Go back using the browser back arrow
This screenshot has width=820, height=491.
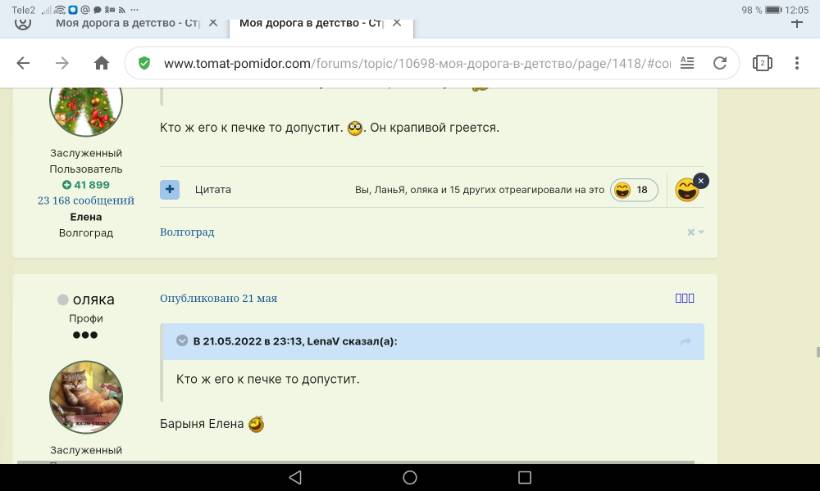[23, 63]
